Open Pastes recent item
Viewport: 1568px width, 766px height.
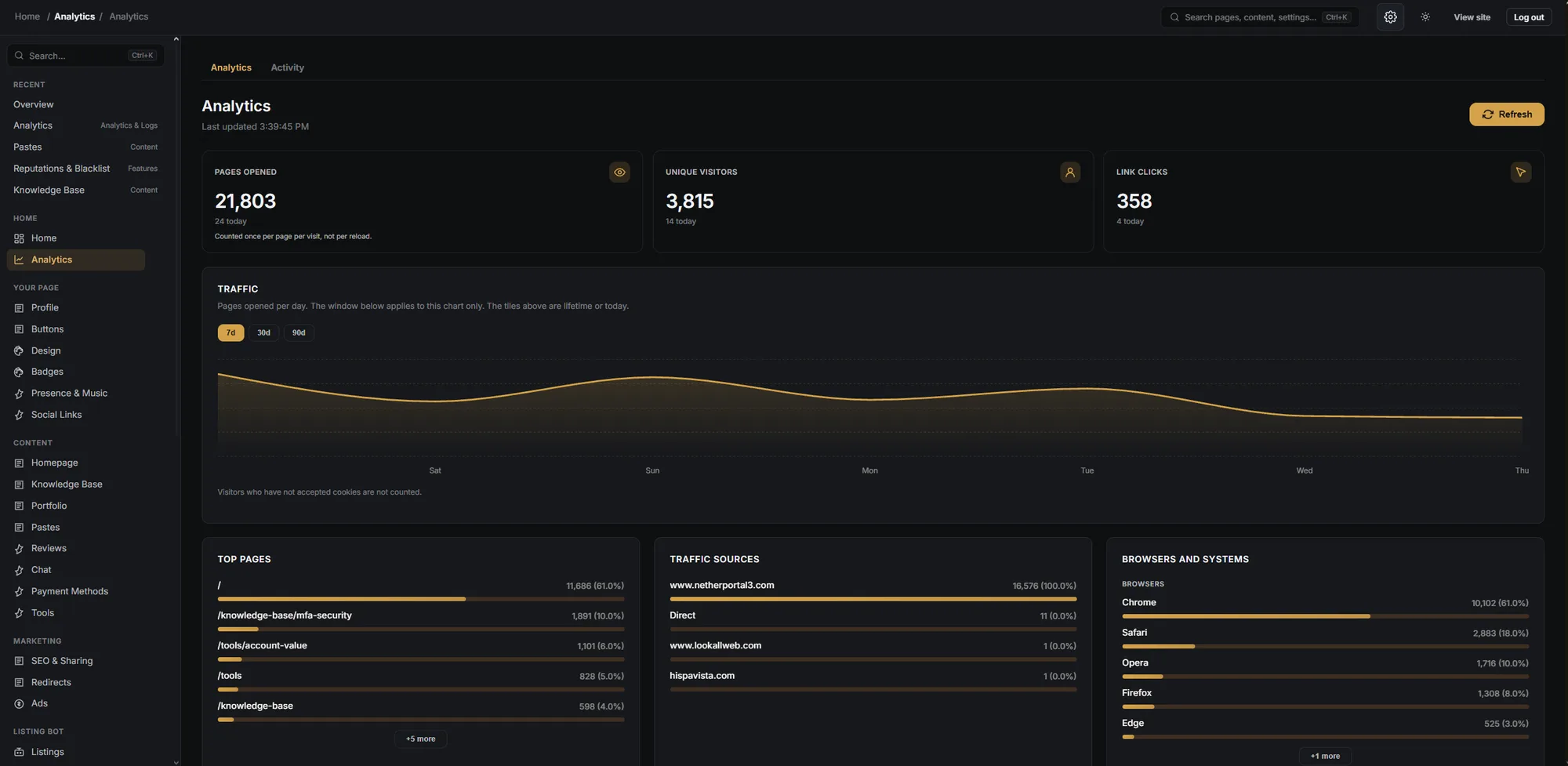tap(85, 147)
